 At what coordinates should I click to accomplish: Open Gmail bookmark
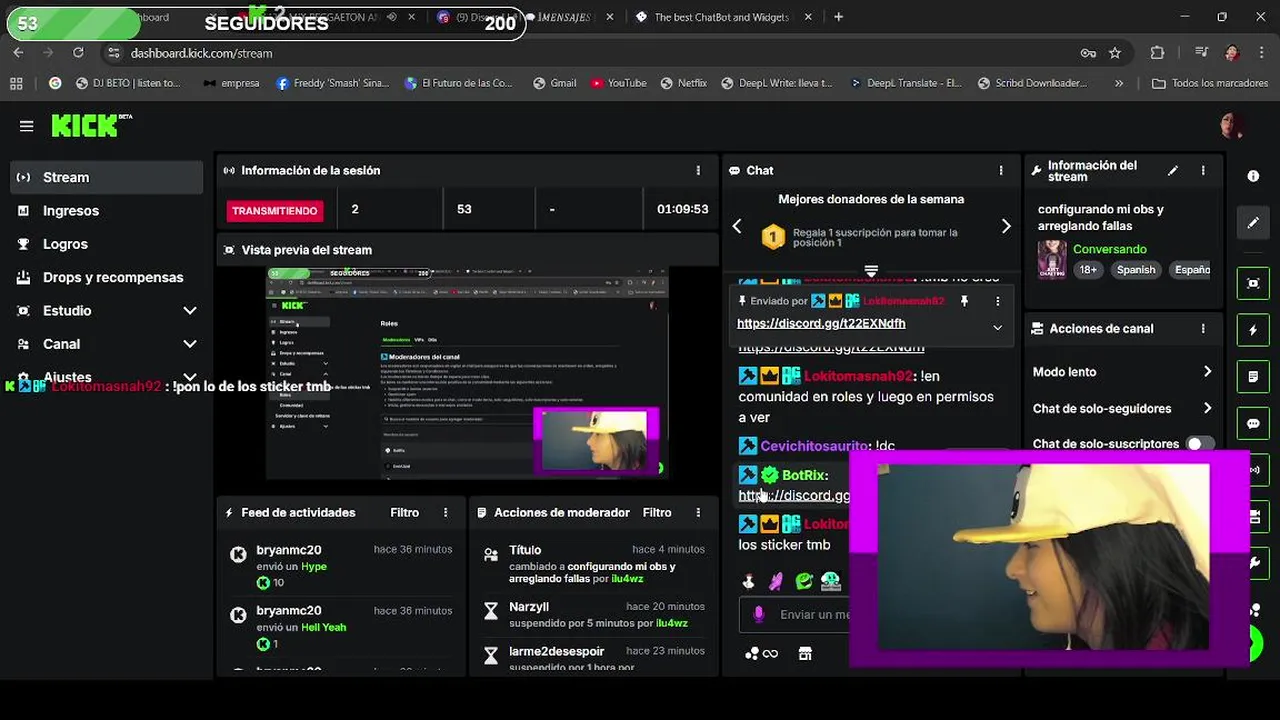(554, 84)
